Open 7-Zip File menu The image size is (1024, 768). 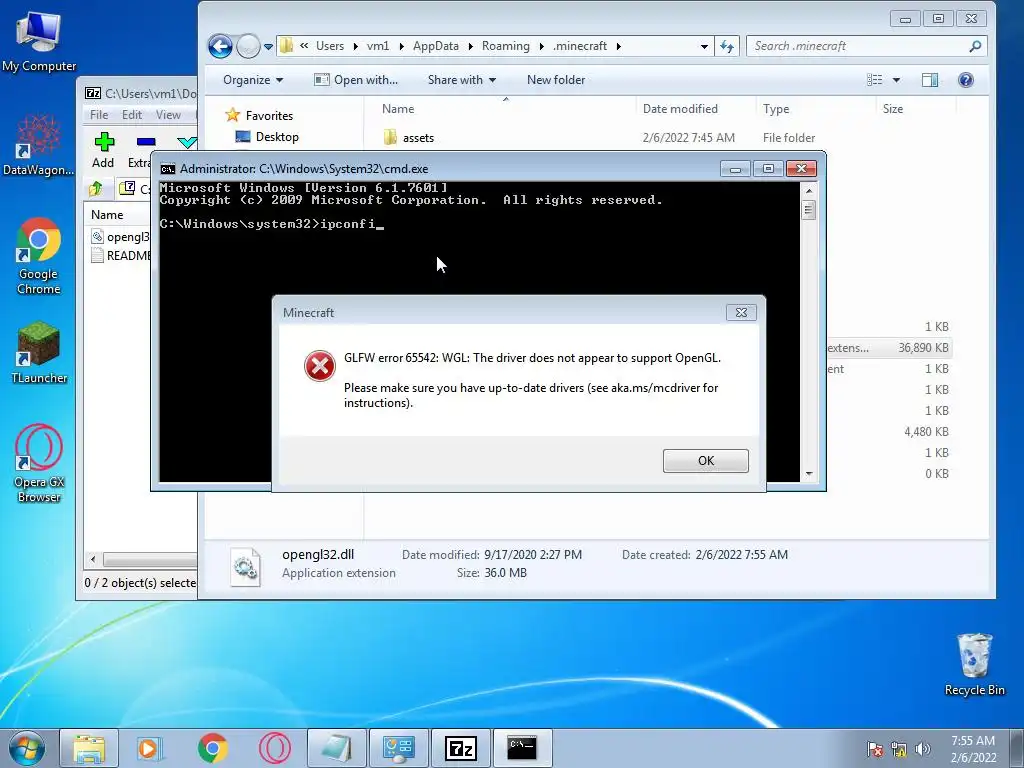pos(99,115)
